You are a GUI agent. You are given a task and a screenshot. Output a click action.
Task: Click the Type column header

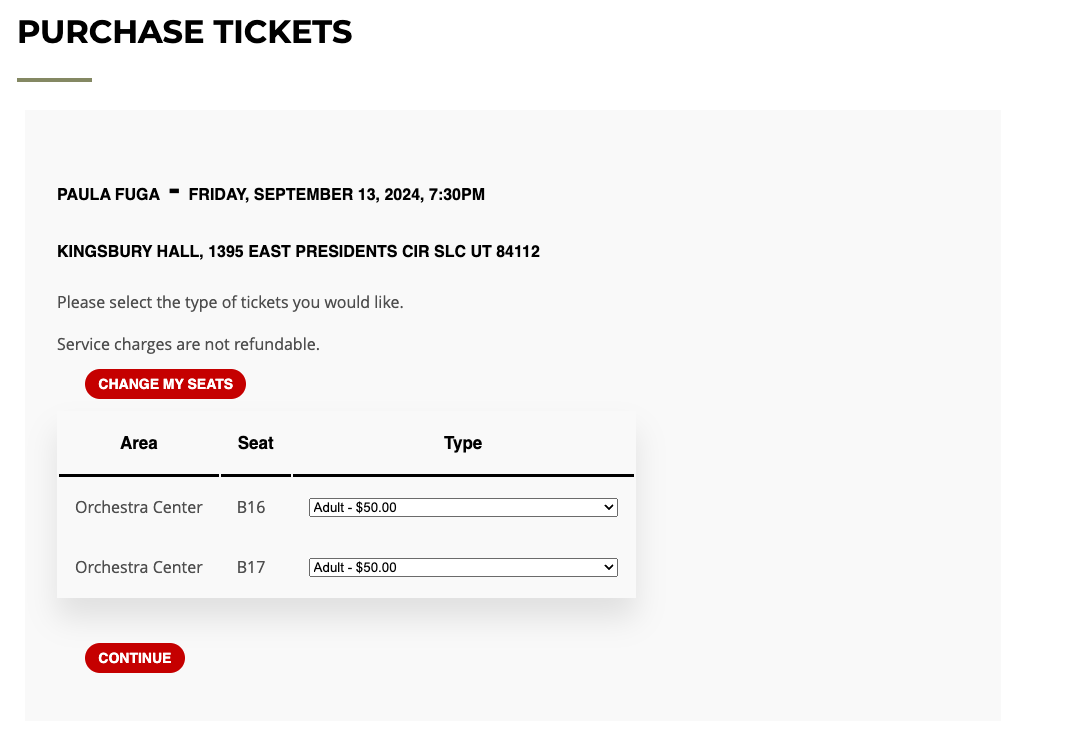(463, 443)
